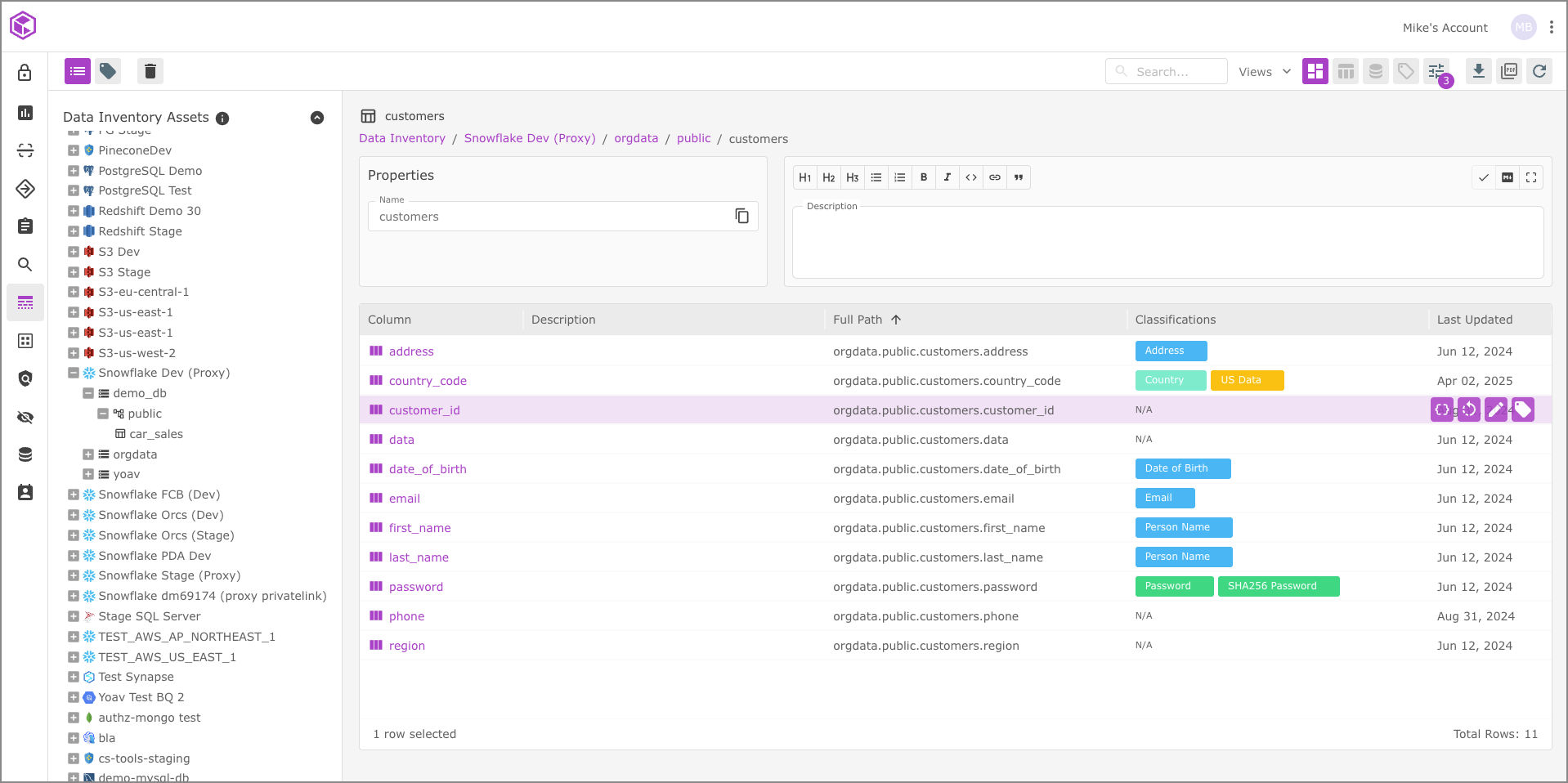
Task: Click the Column header in table
Action: click(x=389, y=320)
